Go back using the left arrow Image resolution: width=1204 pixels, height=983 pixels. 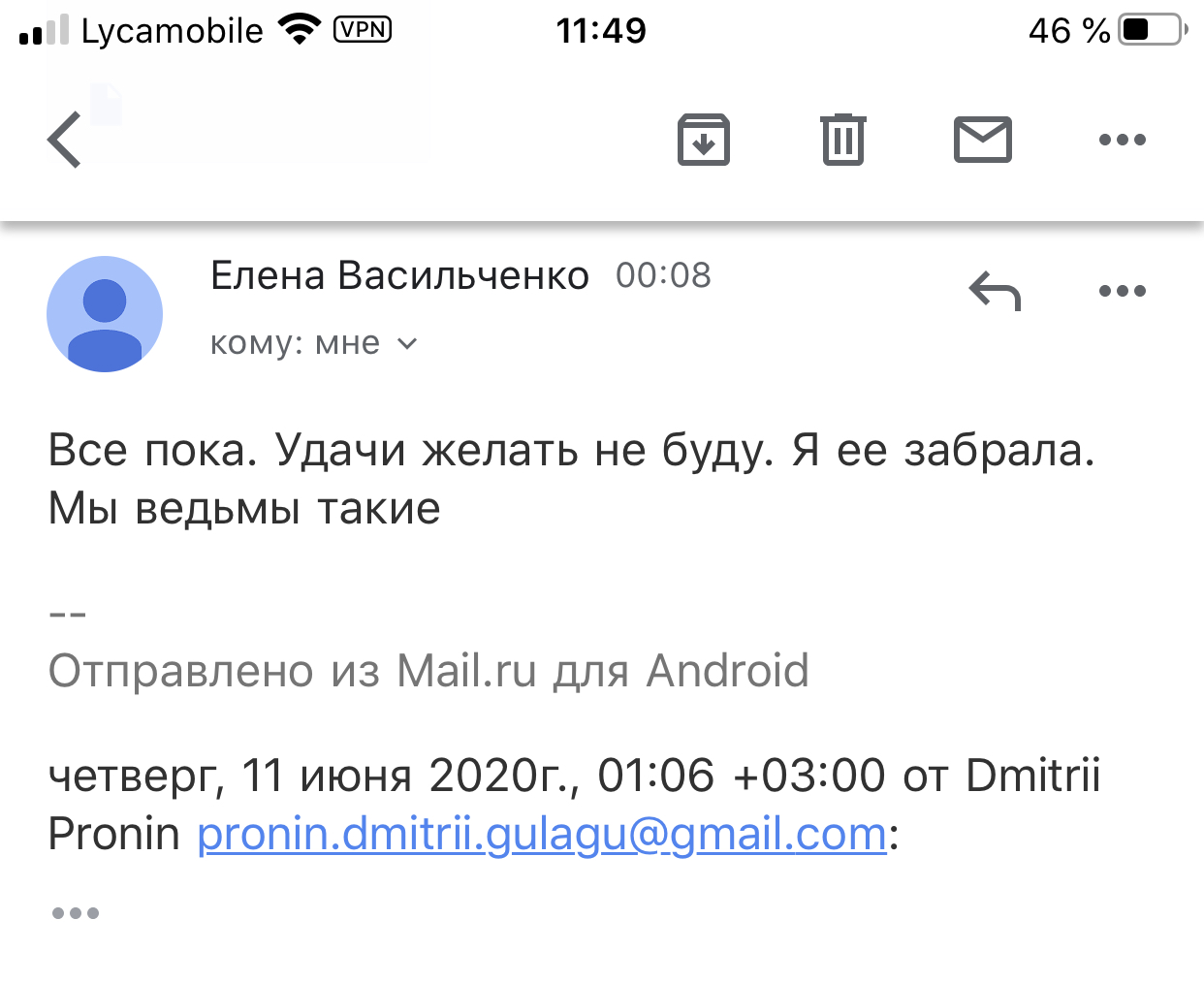tap(65, 140)
